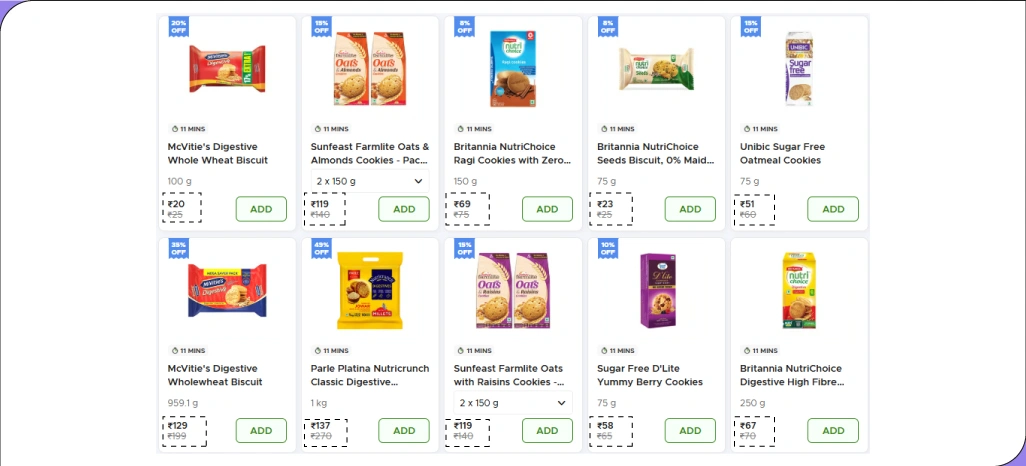Screen dimensions: 1026x466
Task: Open Sunfeast Farmlite Oats with Raisins title link
Action: (512, 375)
